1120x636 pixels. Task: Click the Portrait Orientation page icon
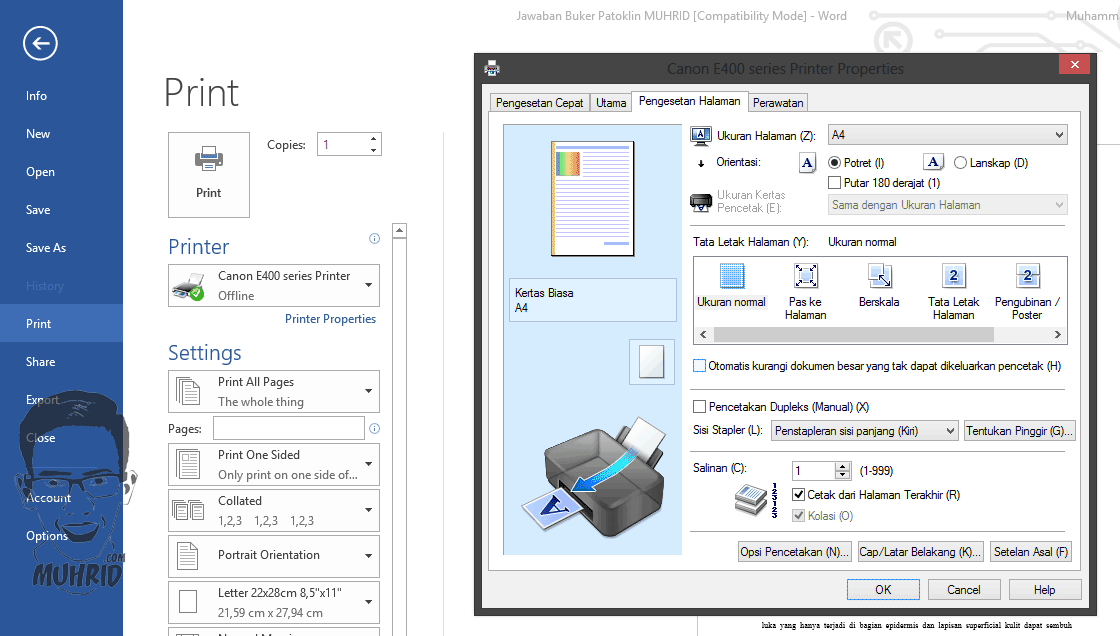[188, 556]
